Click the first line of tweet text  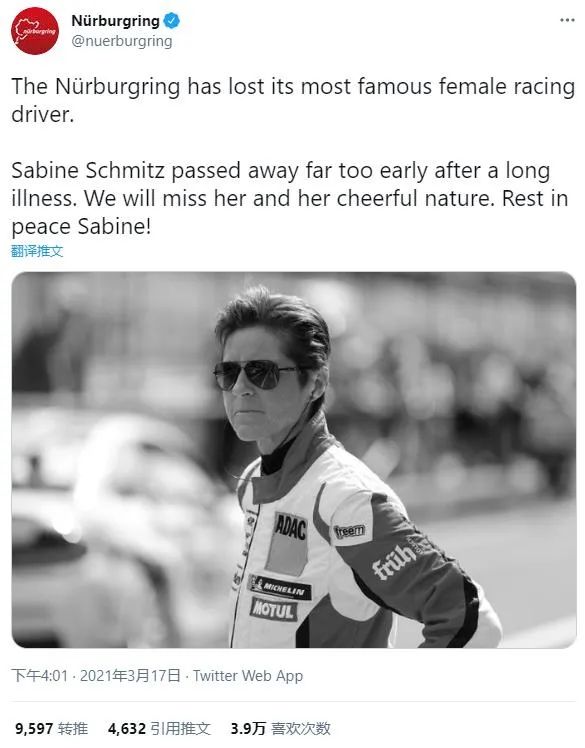[293, 87]
